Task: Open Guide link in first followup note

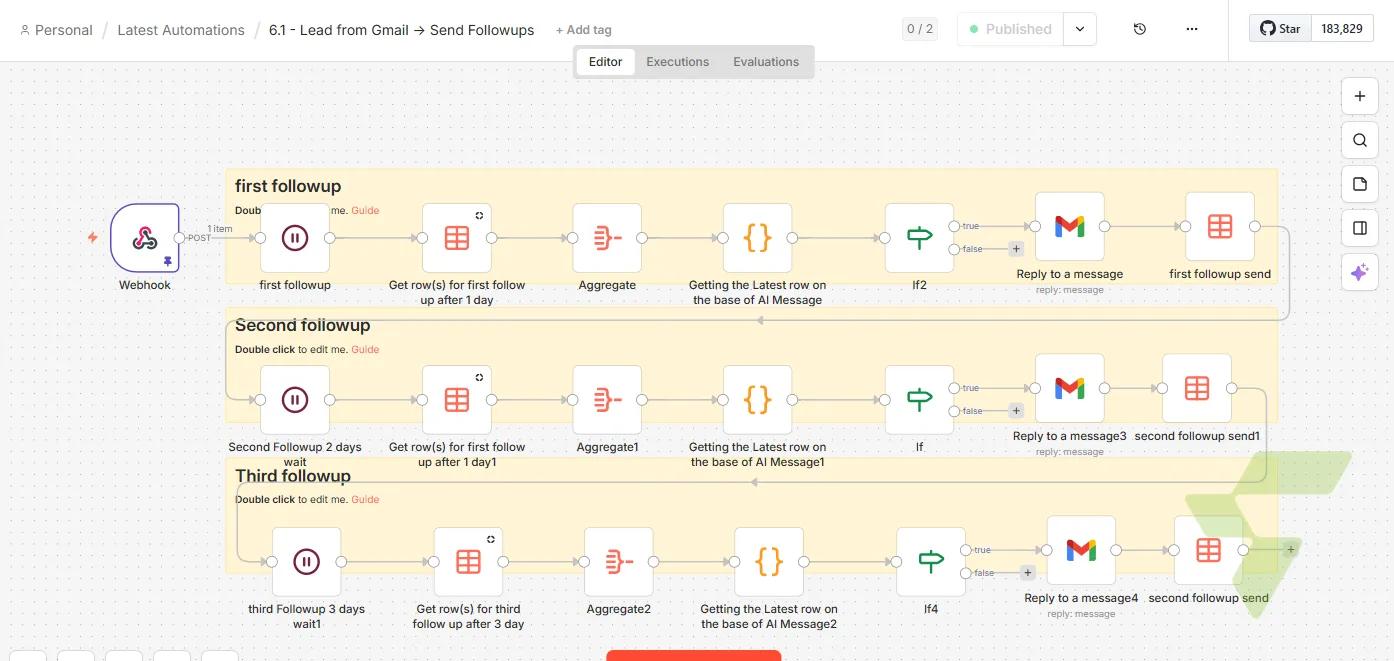Action: pyautogui.click(x=365, y=211)
